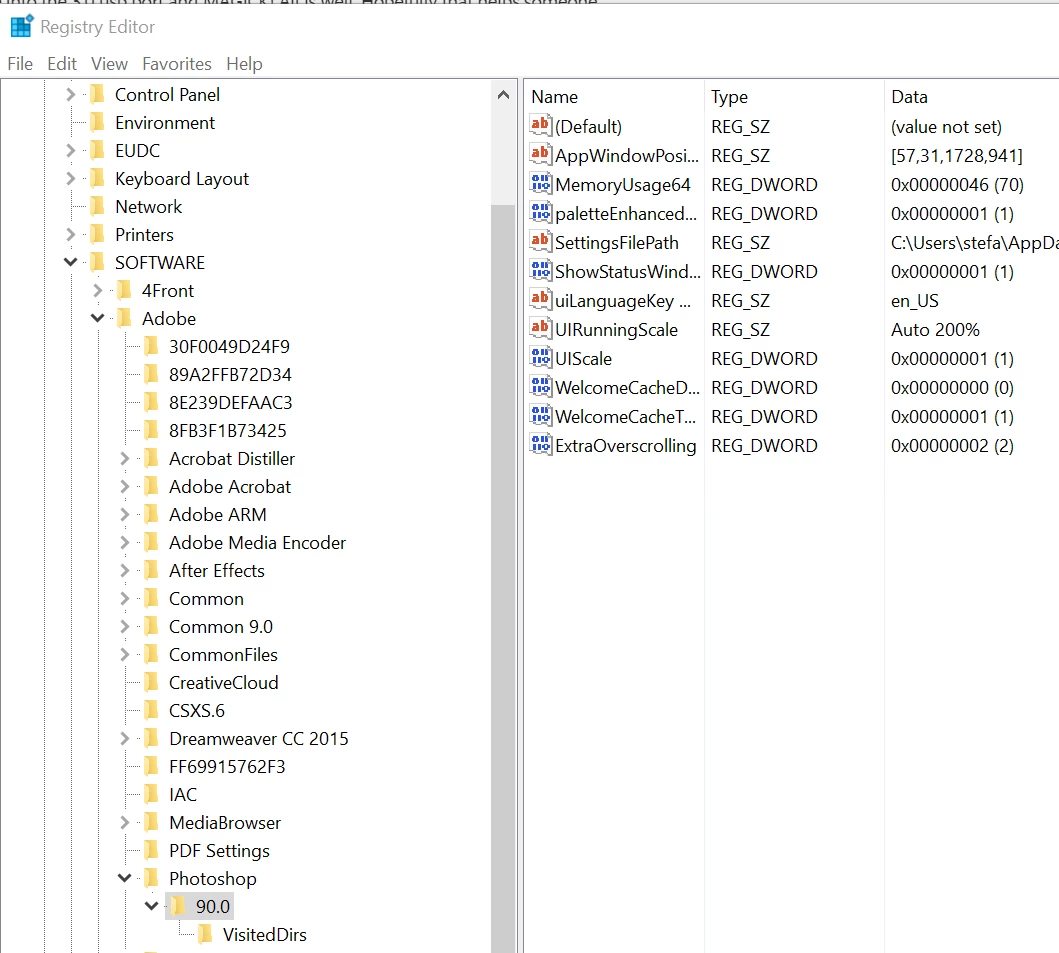This screenshot has width=1059, height=953.
Task: Open the Favorites menu
Action: pyautogui.click(x=177, y=63)
